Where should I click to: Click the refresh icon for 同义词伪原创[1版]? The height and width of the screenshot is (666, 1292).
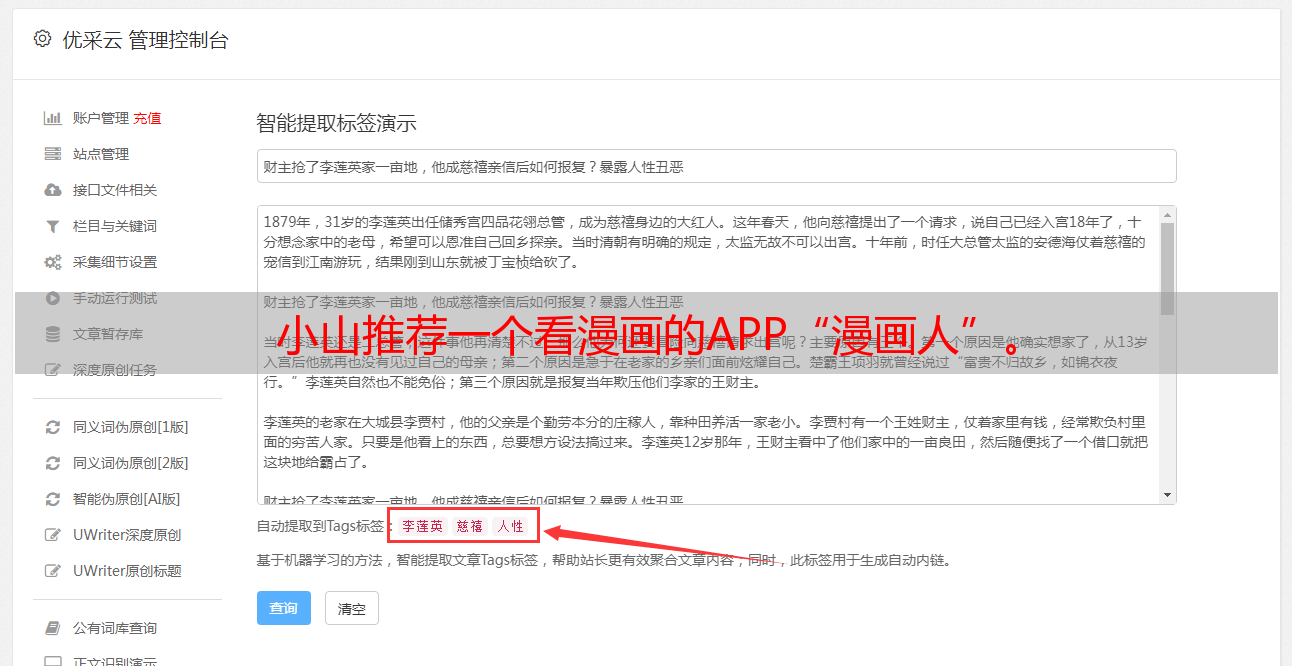53,427
